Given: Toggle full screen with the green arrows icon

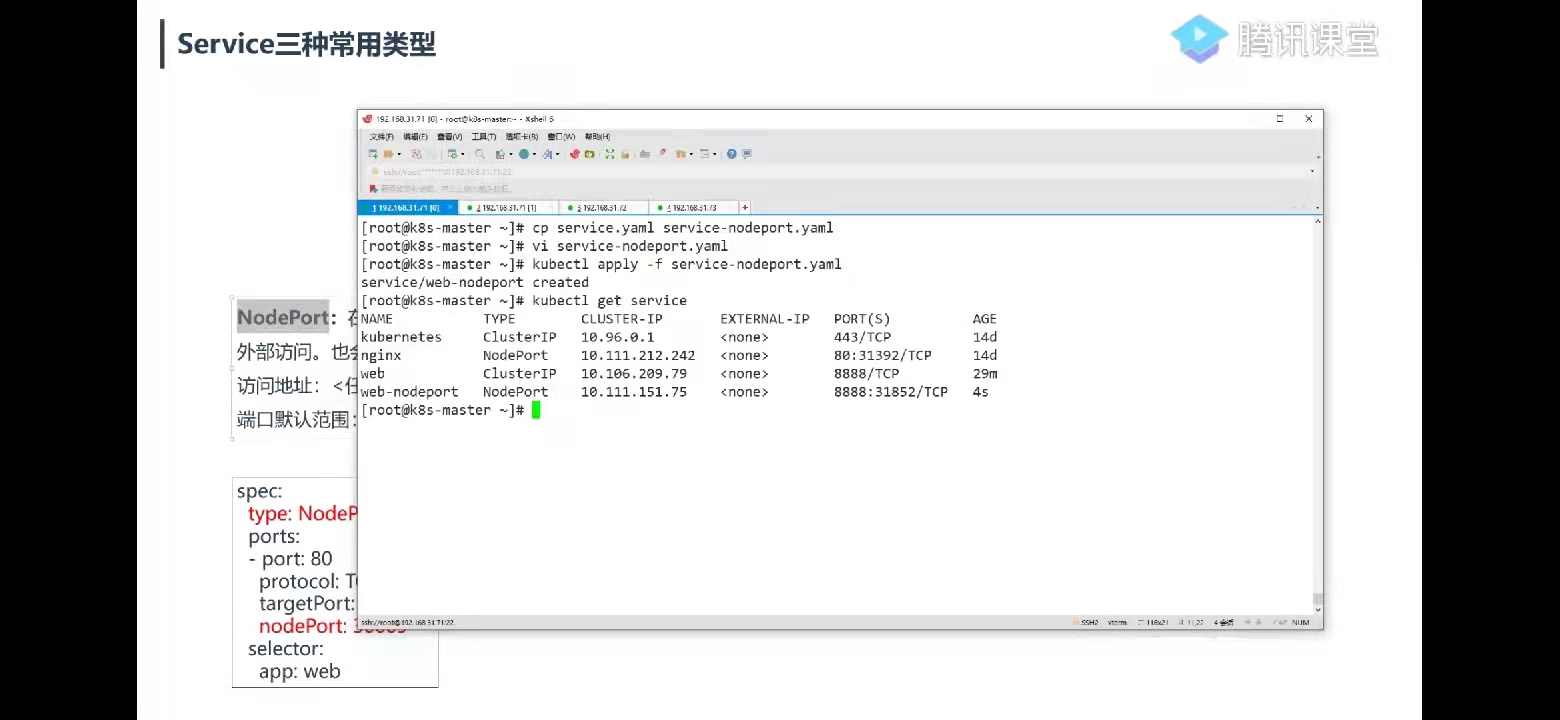Looking at the screenshot, I should point(610,154).
